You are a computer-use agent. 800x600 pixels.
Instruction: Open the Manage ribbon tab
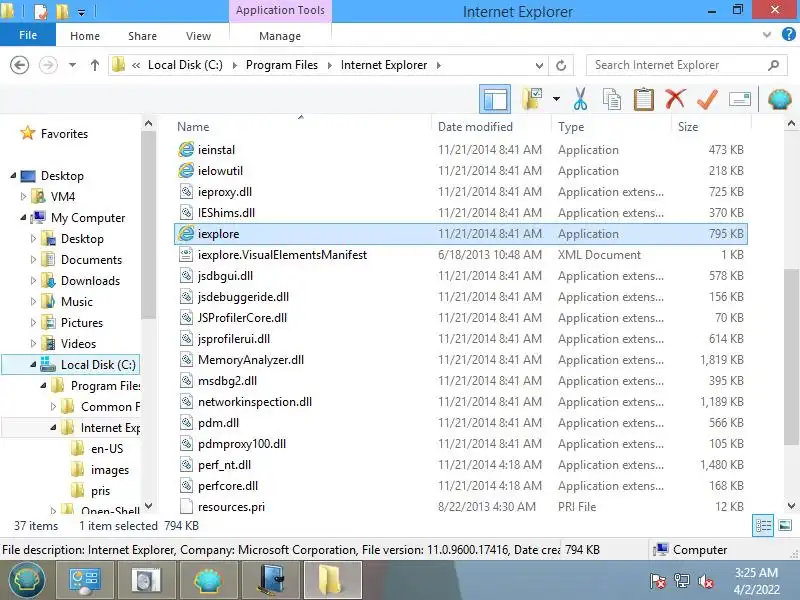(x=280, y=36)
